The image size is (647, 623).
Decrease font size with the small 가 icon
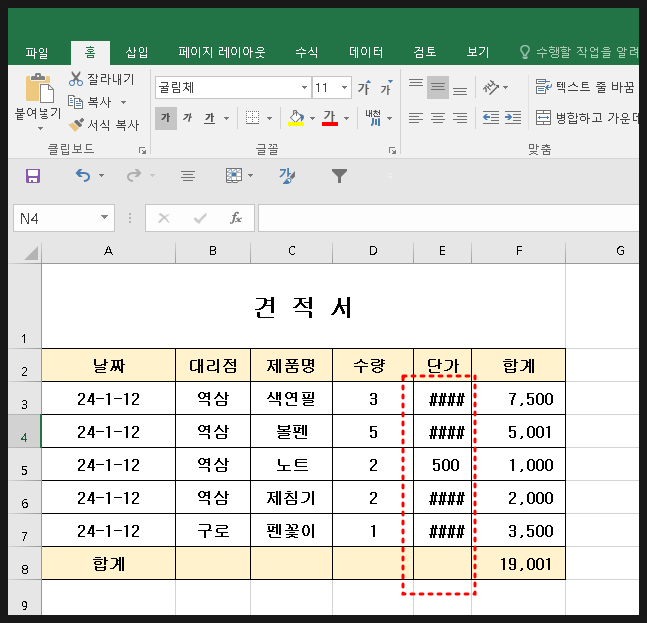click(386, 87)
